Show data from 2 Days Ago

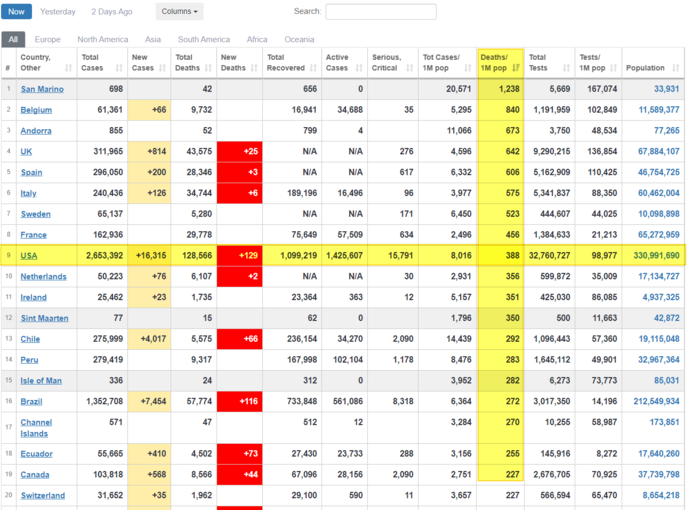pos(111,12)
